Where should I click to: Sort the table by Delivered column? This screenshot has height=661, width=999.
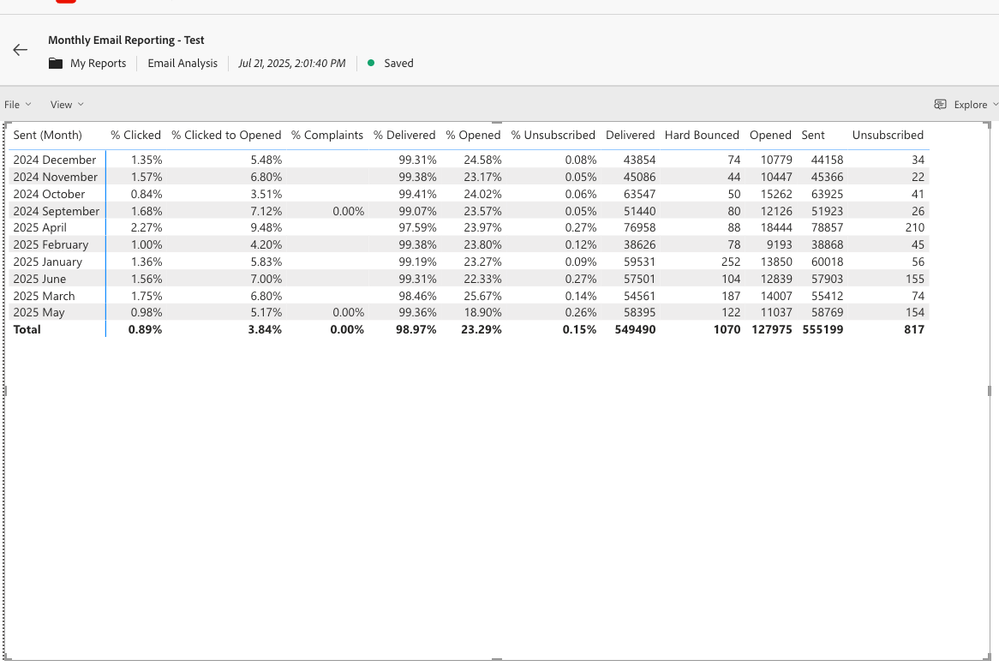pos(629,135)
